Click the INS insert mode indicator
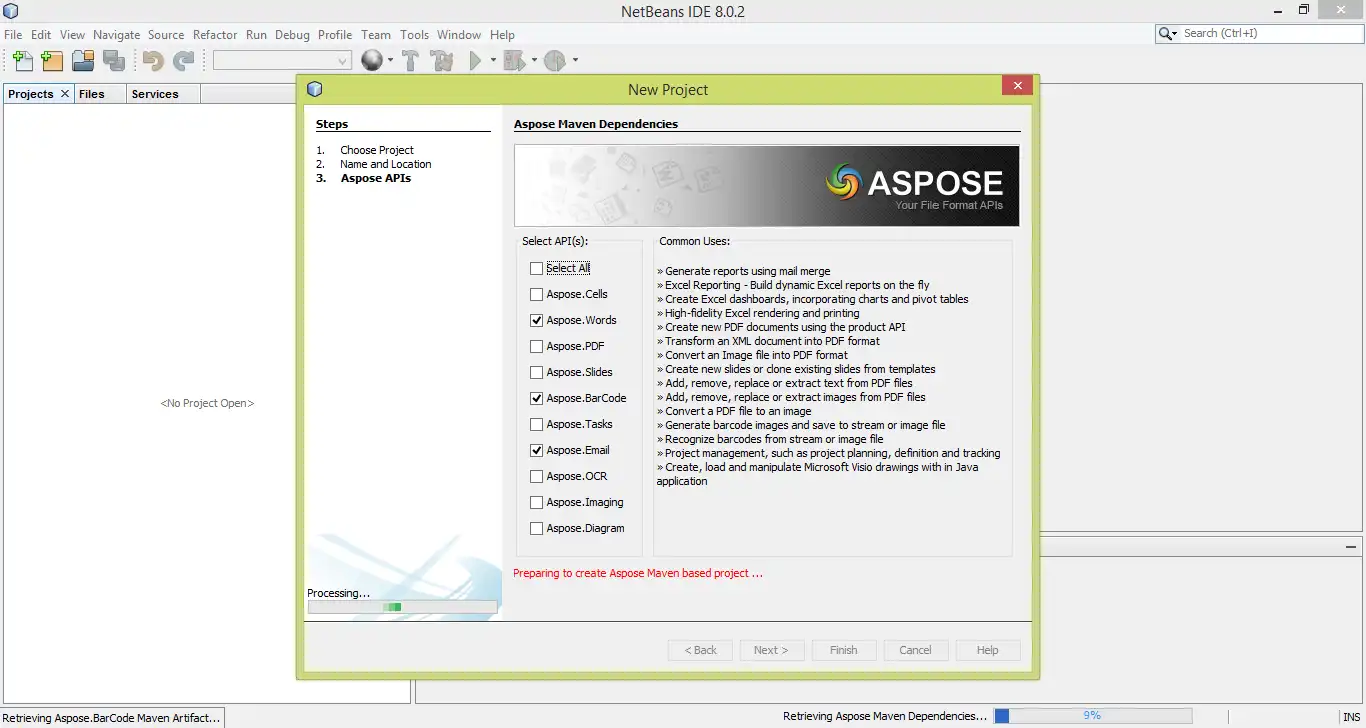The width and height of the screenshot is (1366, 728). tap(1351, 716)
